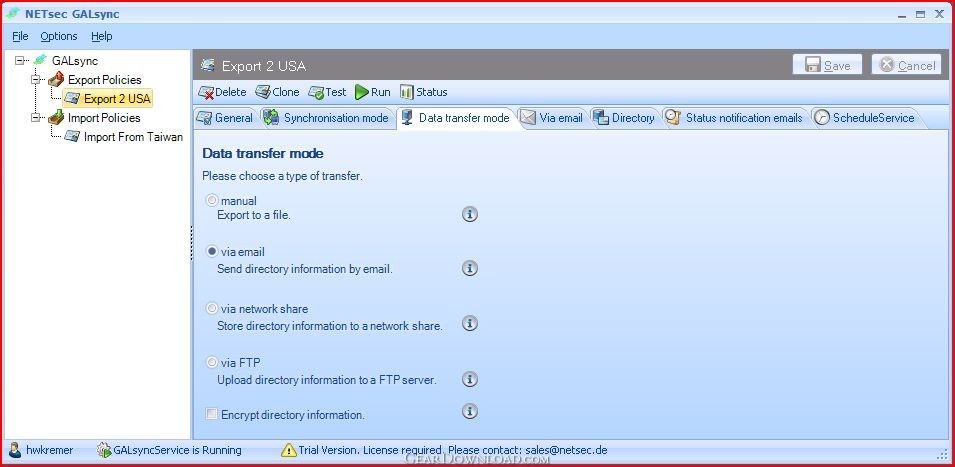Screen dimensions: 955x467
Task: Enable Encrypt directory information checkbox
Action: 211,414
